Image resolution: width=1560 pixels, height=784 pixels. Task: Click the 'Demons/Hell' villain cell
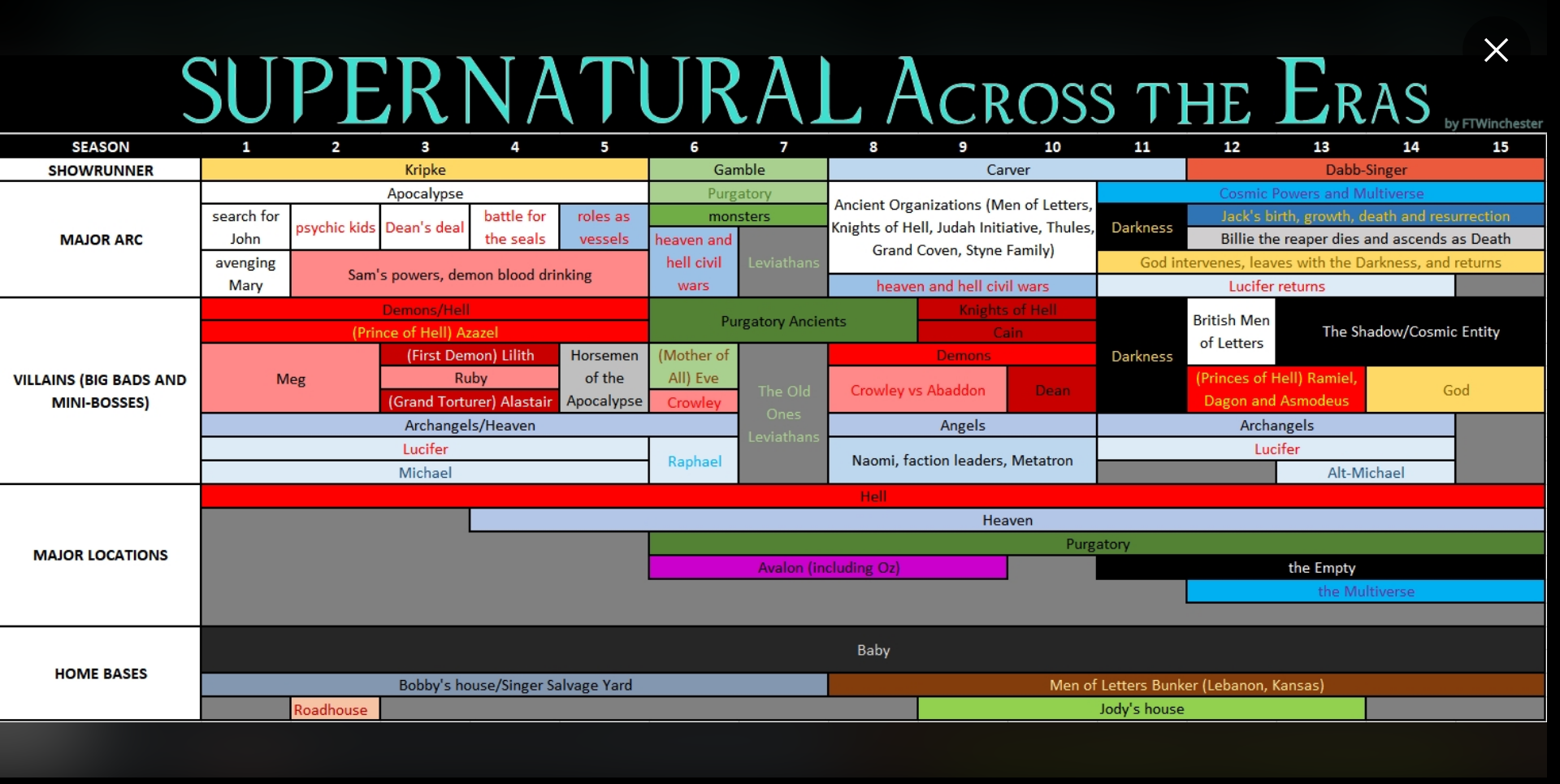pos(425,310)
